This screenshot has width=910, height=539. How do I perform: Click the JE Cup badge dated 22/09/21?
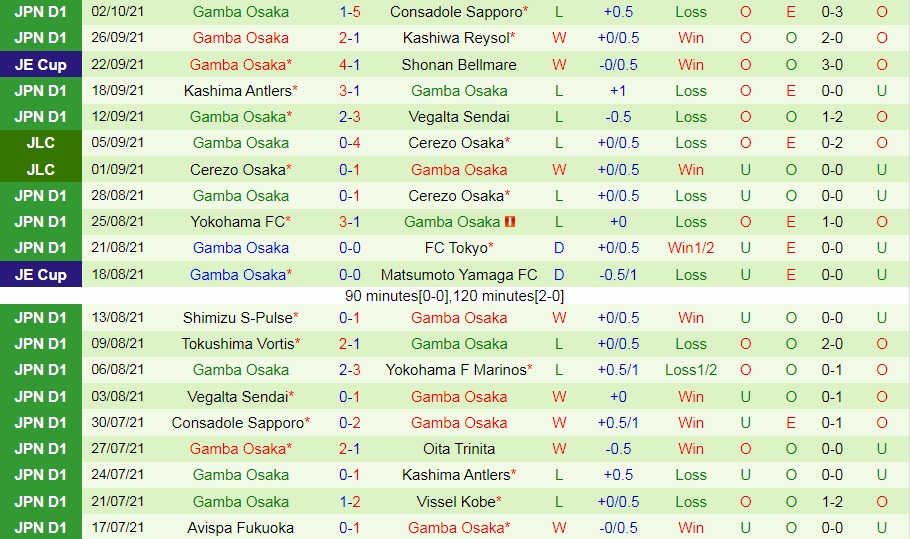41,64
